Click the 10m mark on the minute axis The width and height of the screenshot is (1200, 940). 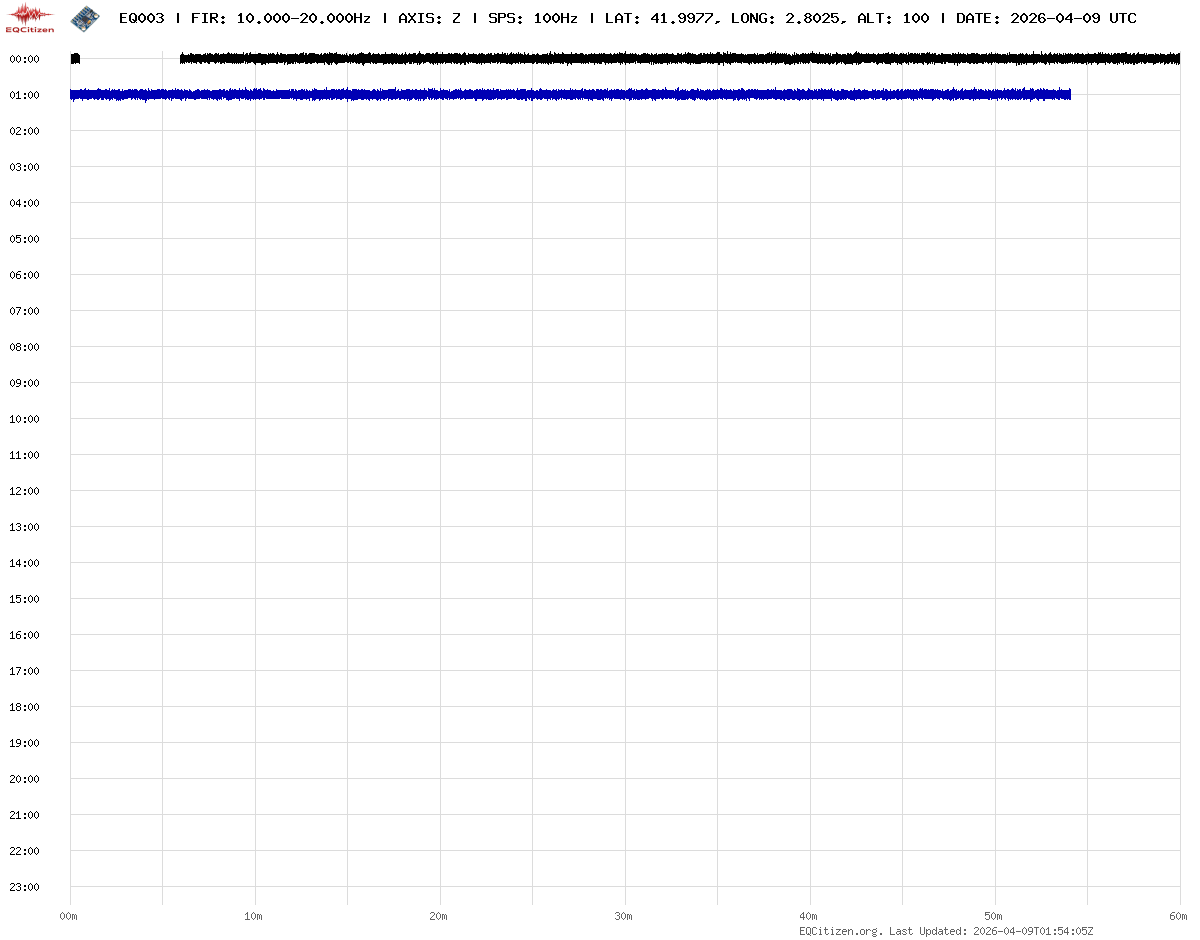click(x=254, y=916)
